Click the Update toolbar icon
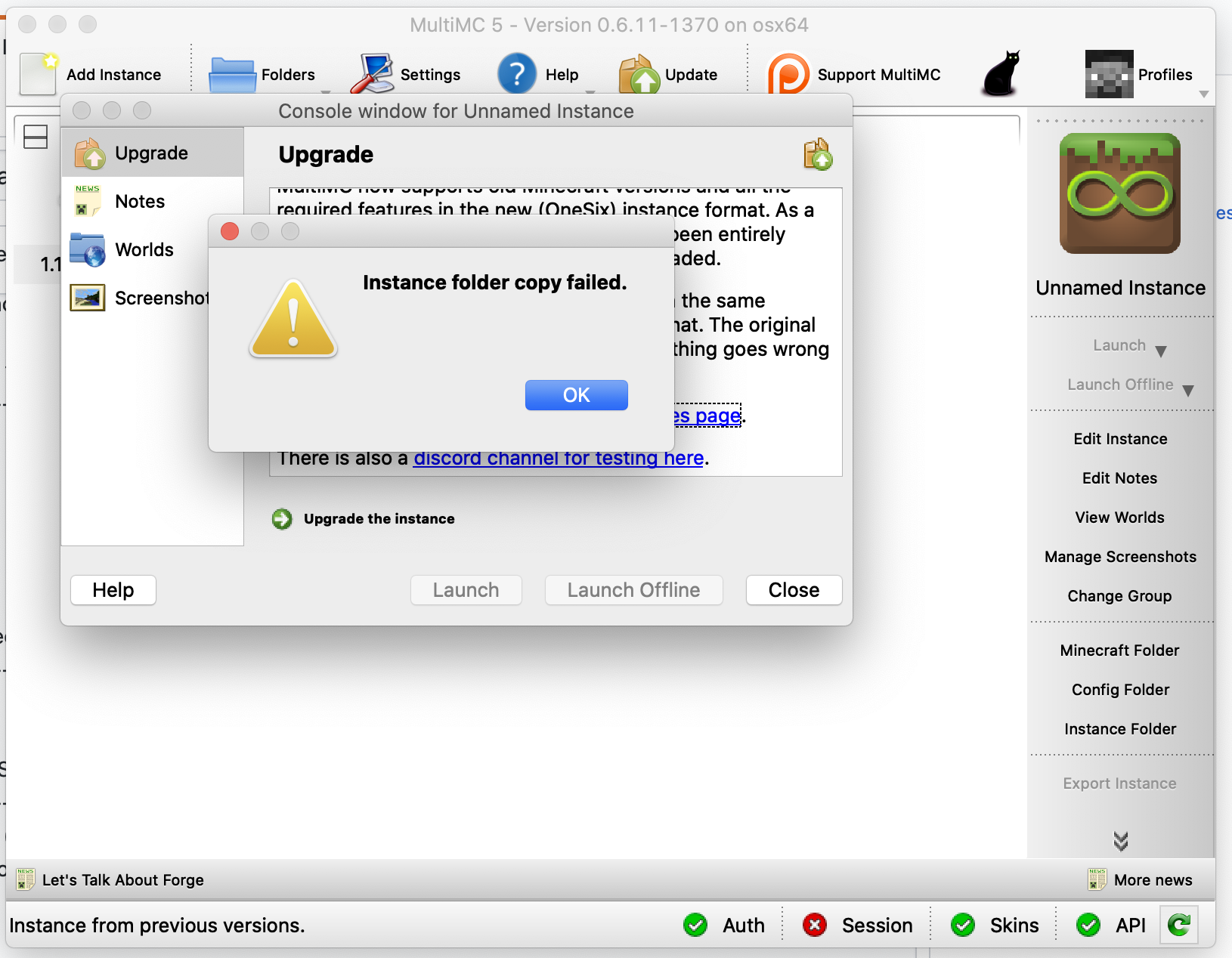Viewport: 1232px width, 958px height. point(640,73)
